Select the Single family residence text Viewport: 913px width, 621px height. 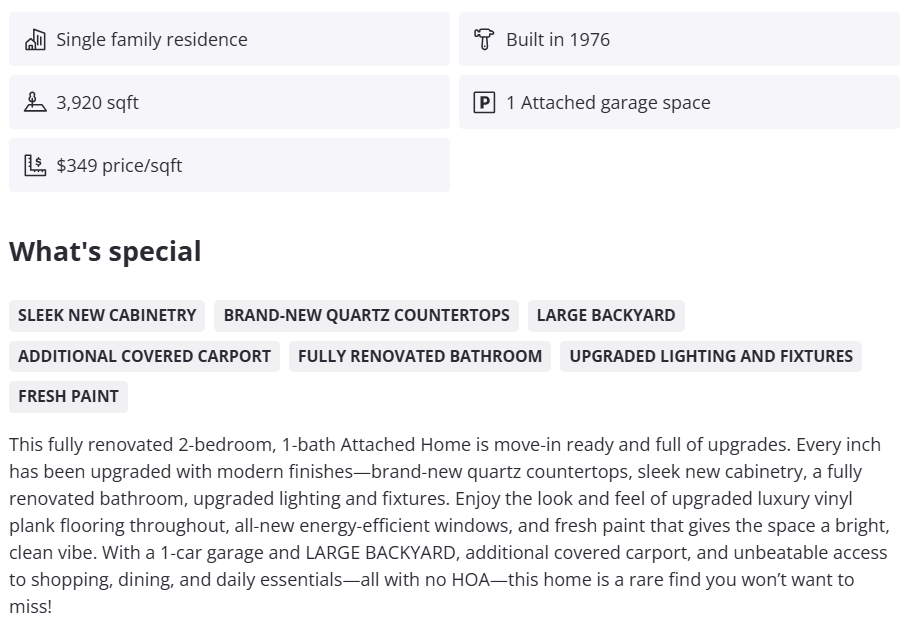click(151, 40)
